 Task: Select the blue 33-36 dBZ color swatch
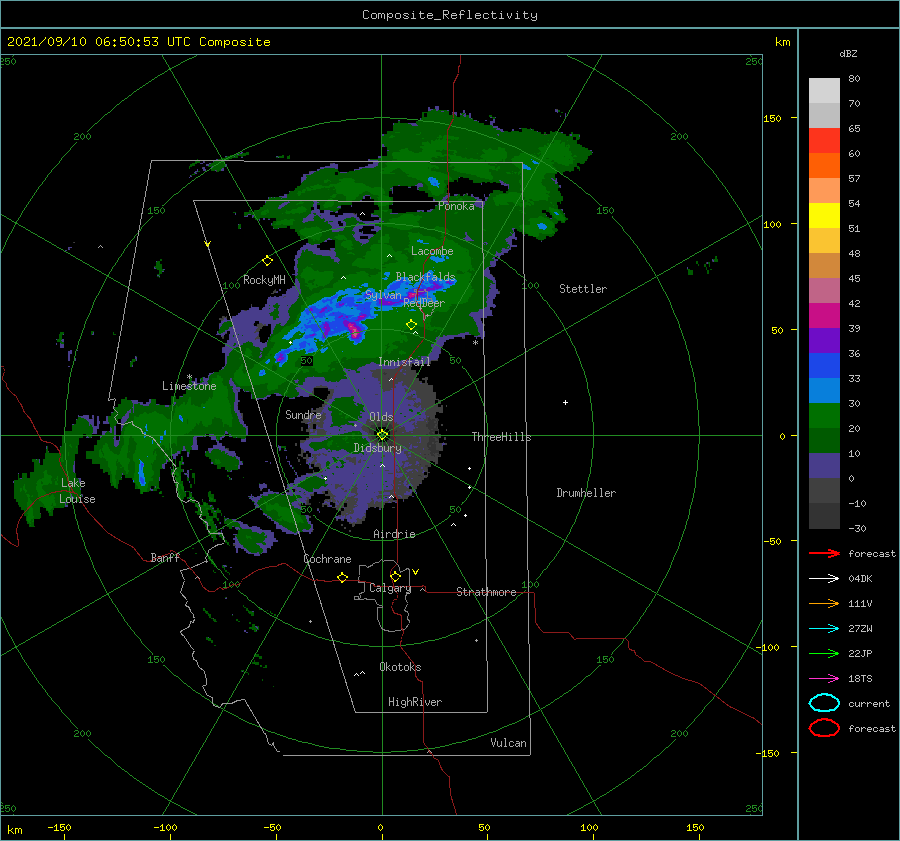tap(824, 366)
